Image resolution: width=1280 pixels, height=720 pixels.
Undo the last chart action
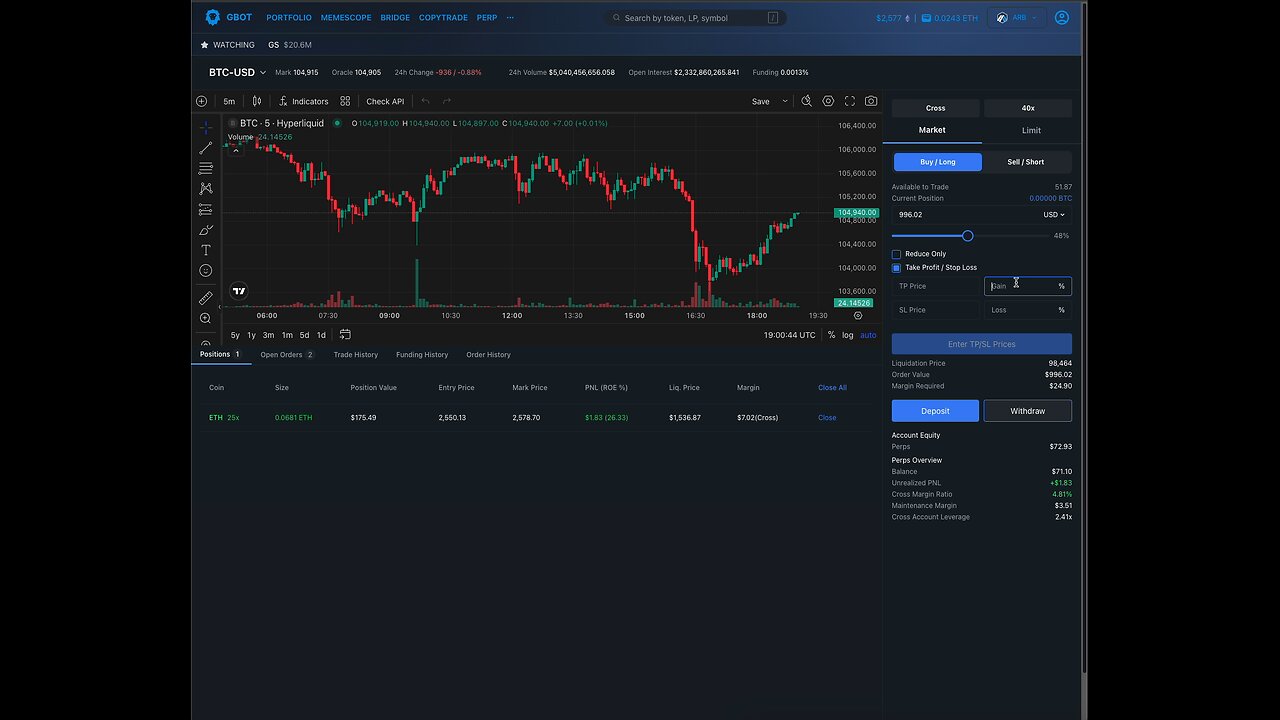[425, 101]
